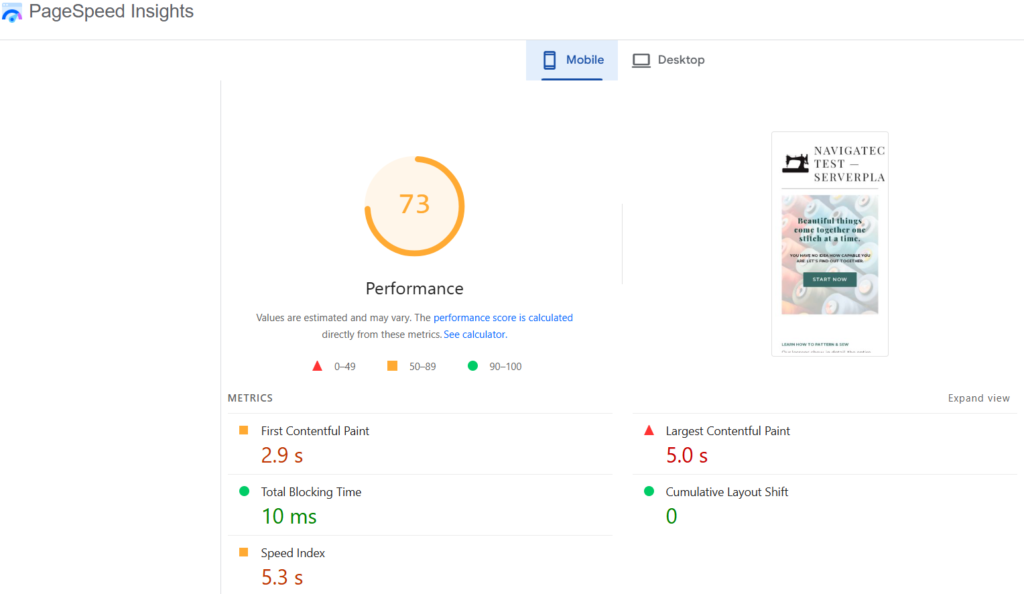Open the PageSpeed Insights title
The width and height of the screenshot is (1024, 594).
pyautogui.click(x=111, y=12)
